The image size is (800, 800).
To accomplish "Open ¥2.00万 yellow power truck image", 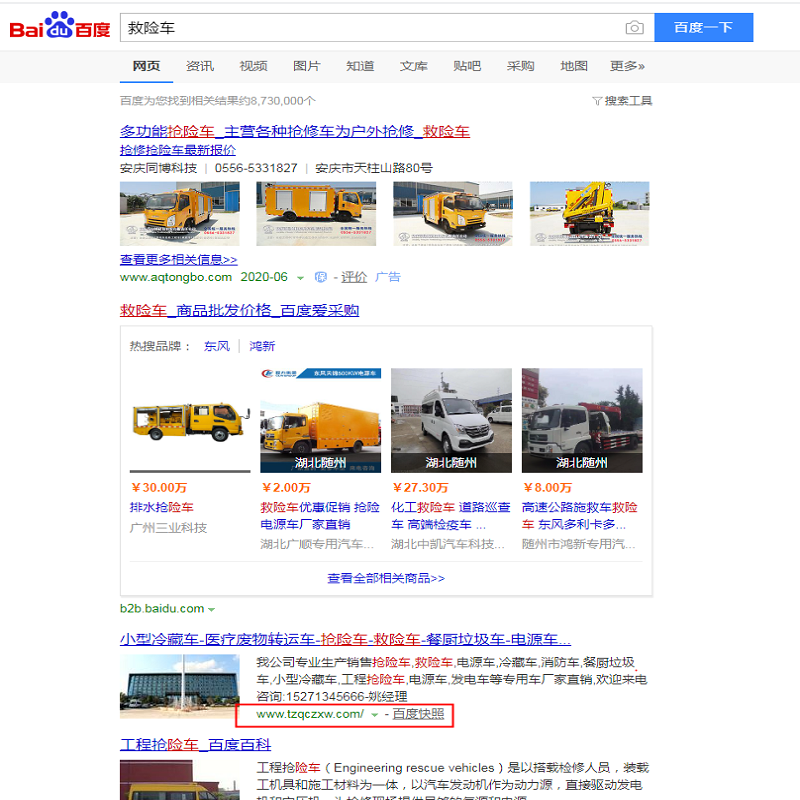I will point(320,421).
